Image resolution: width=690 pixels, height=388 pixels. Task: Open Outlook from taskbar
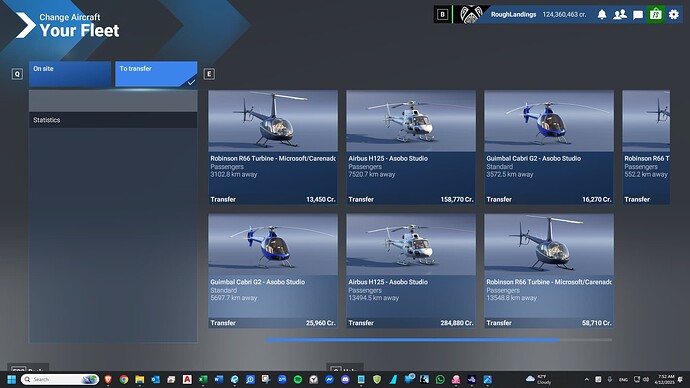coord(155,379)
